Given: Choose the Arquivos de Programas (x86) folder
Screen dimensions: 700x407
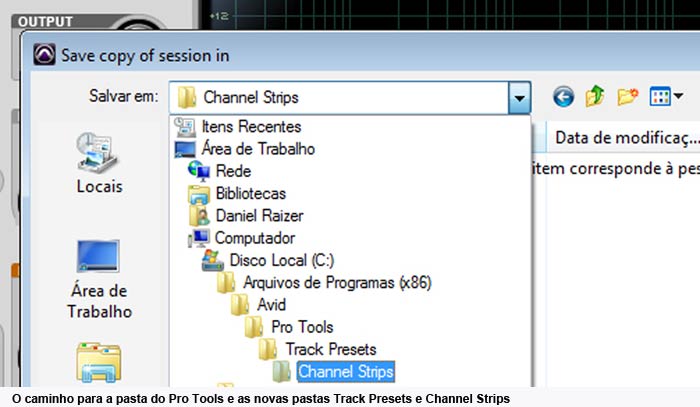Looking at the screenshot, I should tap(337, 282).
